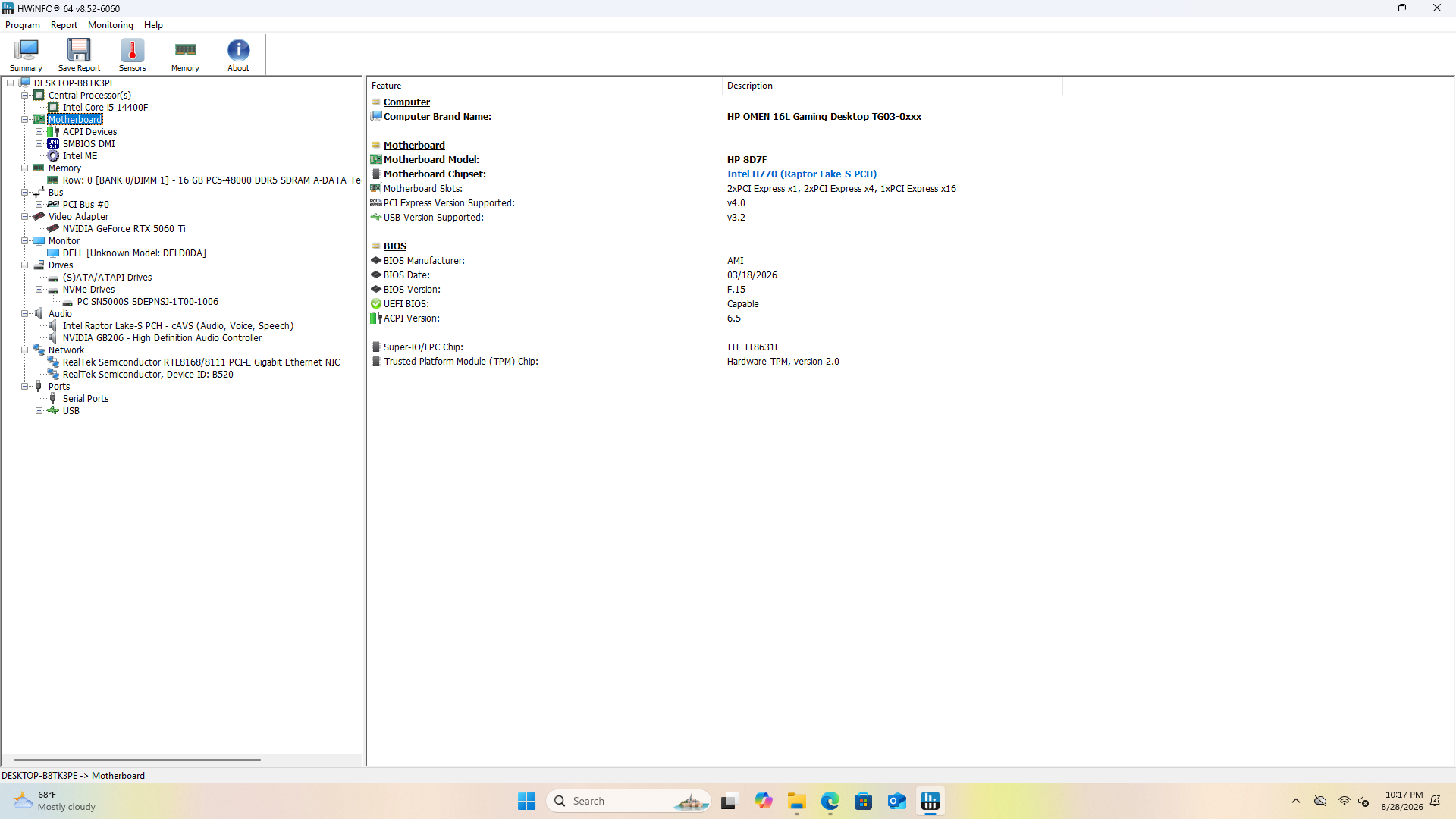Click the PCI Bus #0 icon
Viewport: 1456px width, 819px height.
coord(53,205)
